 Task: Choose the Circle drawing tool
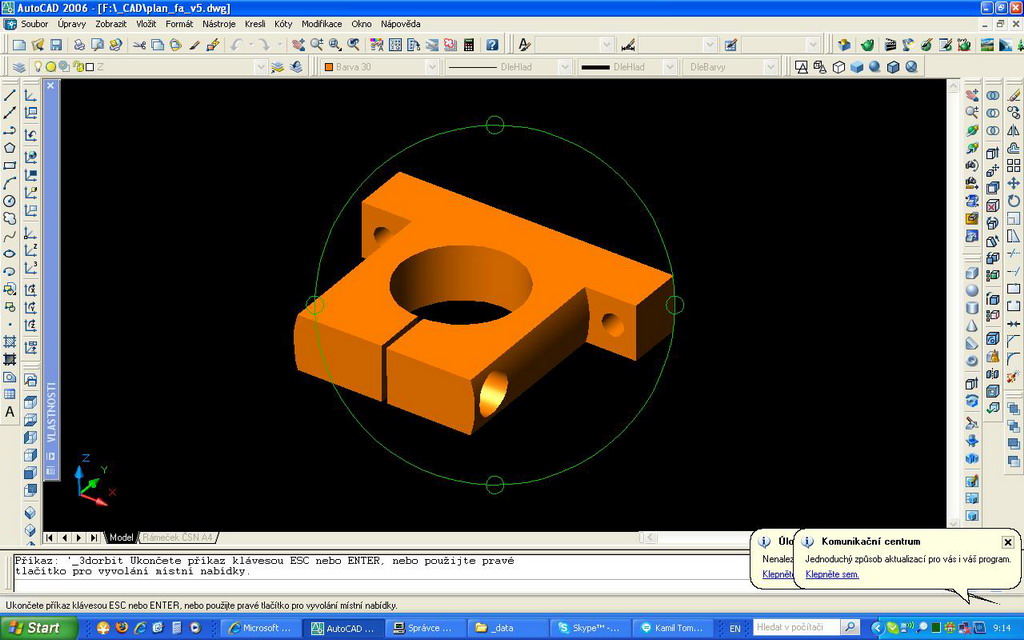pyautogui.click(x=10, y=201)
